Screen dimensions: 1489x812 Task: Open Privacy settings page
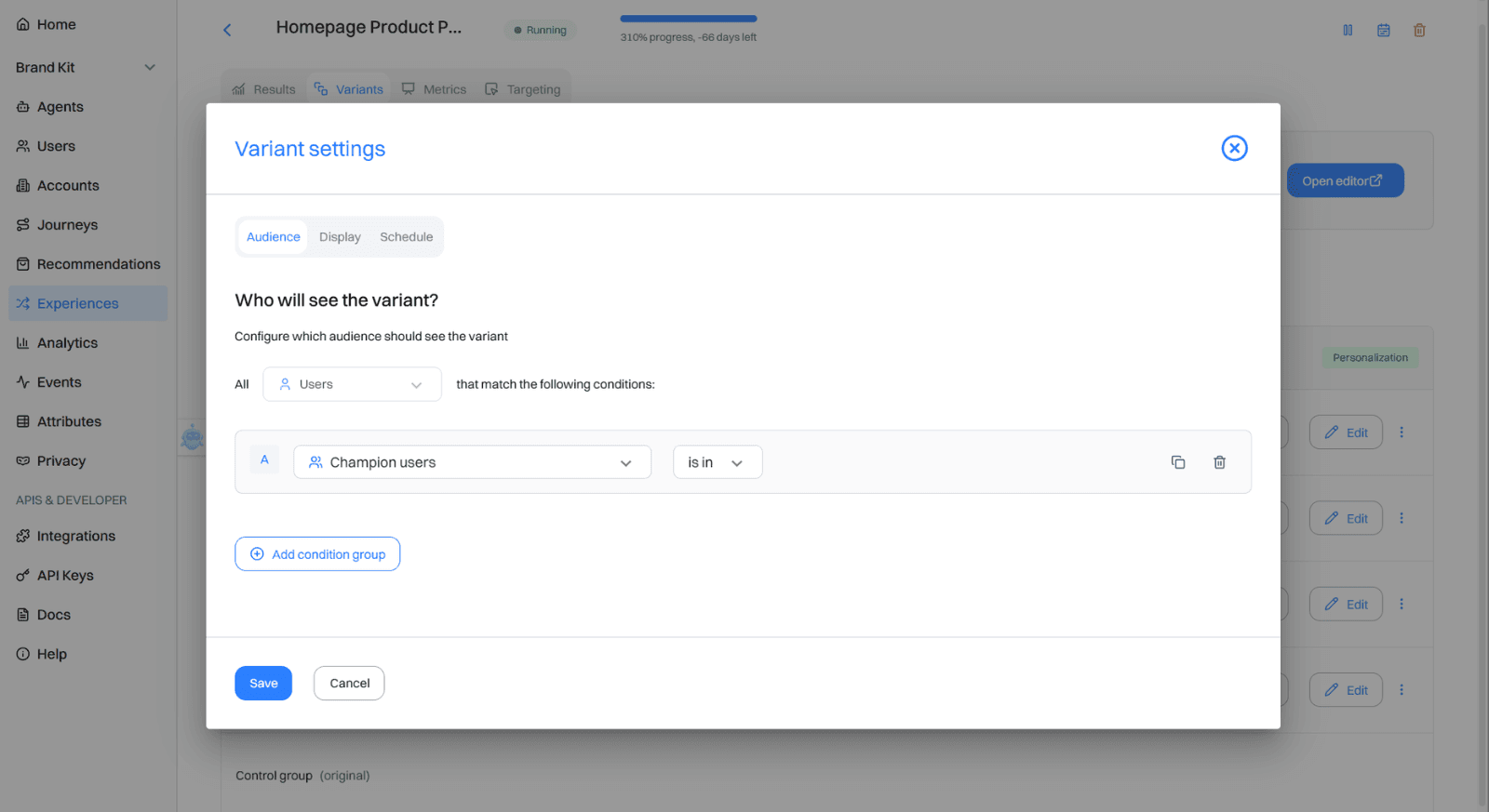51,460
